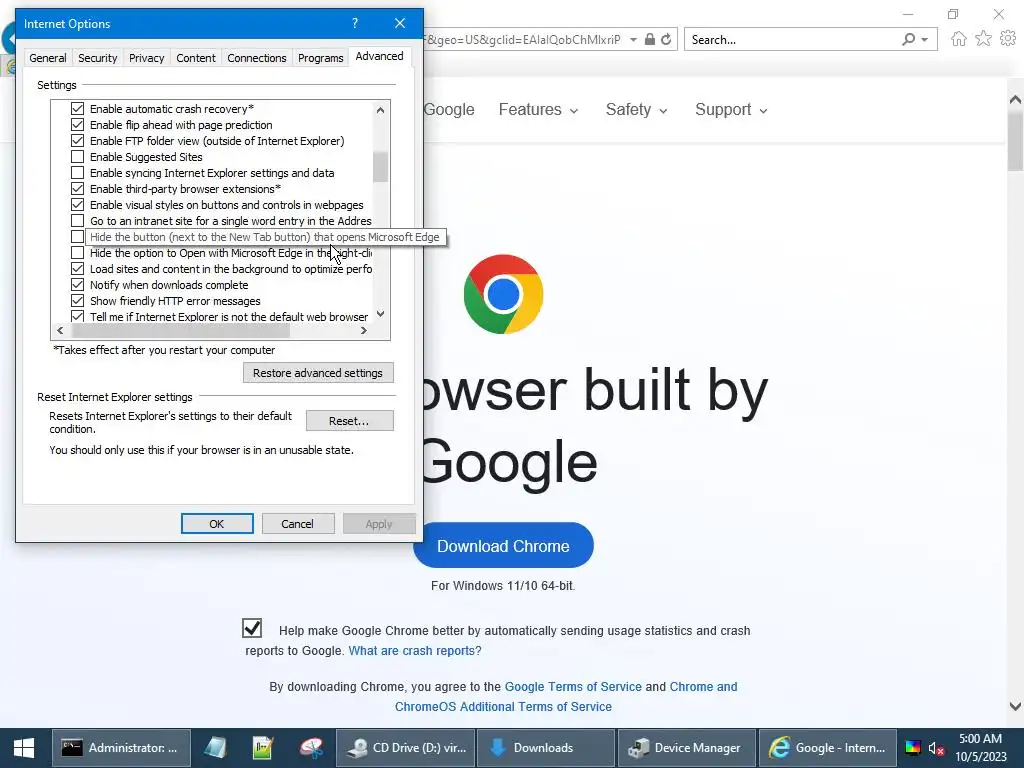Screen dimensions: 1024x768
Task: Click the Download Chrome button
Action: click(503, 546)
